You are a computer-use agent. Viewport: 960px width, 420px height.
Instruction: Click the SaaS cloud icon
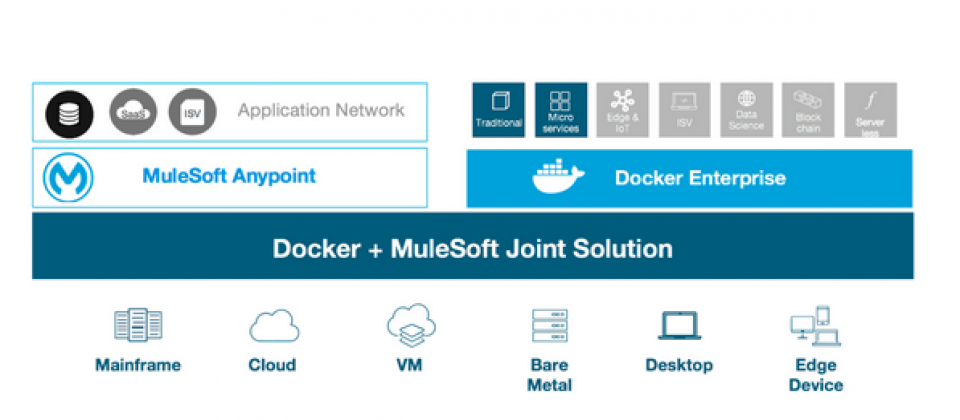click(133, 112)
